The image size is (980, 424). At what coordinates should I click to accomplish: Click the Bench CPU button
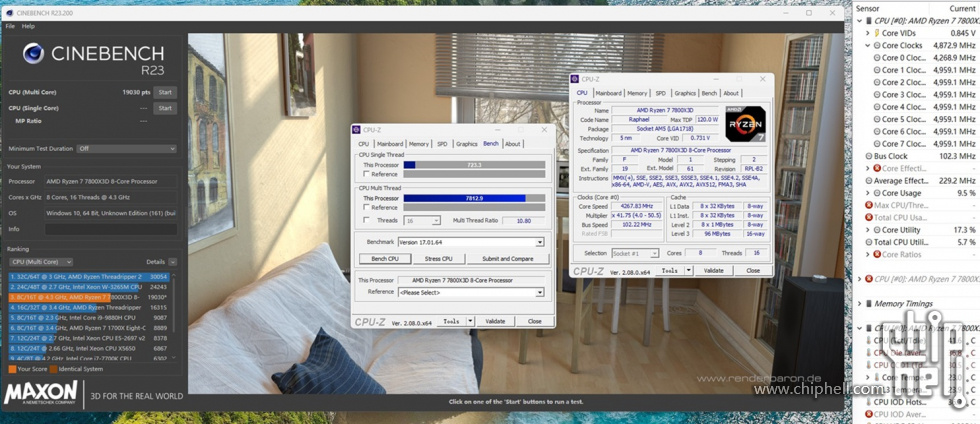coord(385,259)
